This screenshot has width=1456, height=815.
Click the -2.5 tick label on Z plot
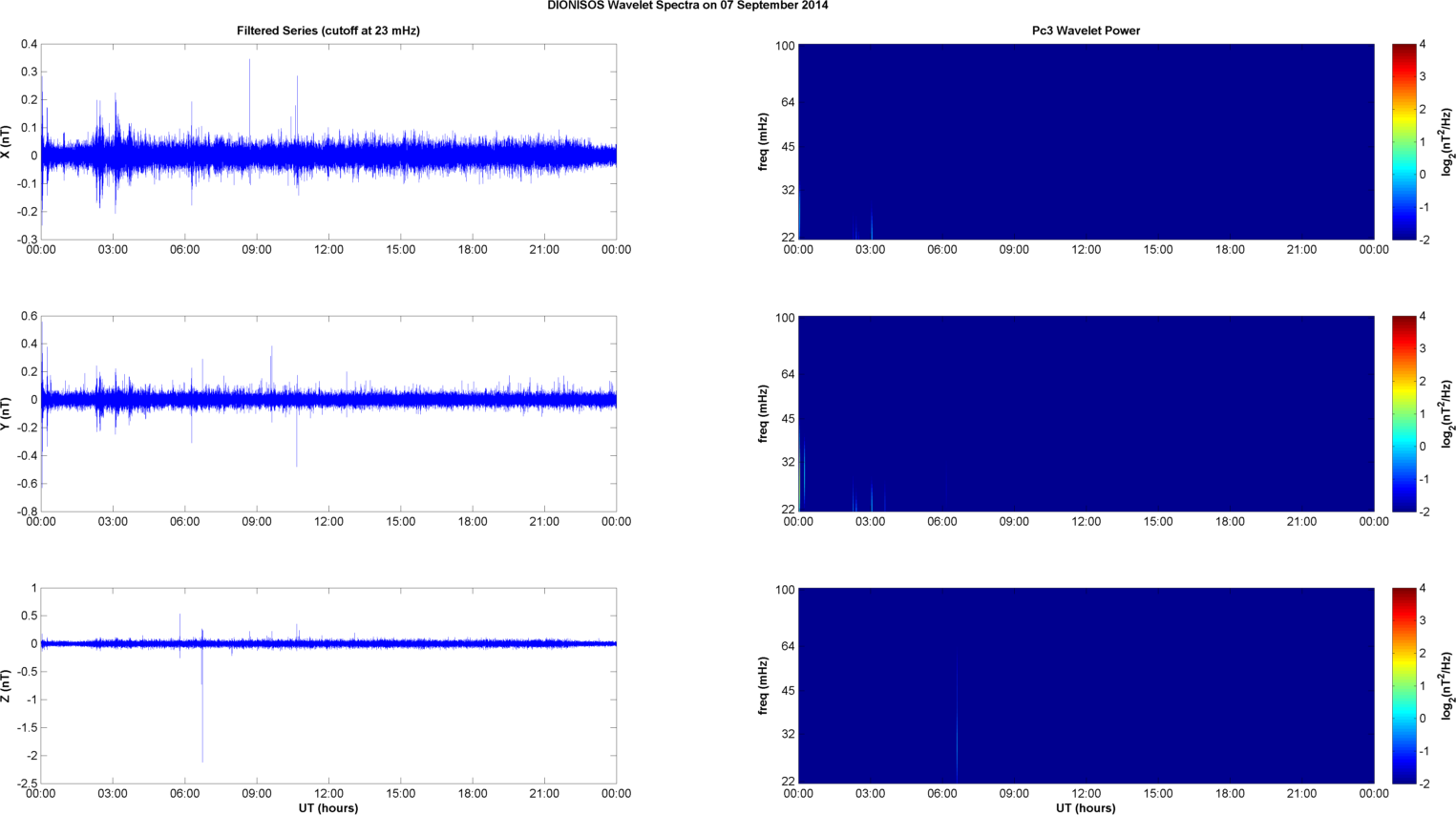(x=27, y=784)
